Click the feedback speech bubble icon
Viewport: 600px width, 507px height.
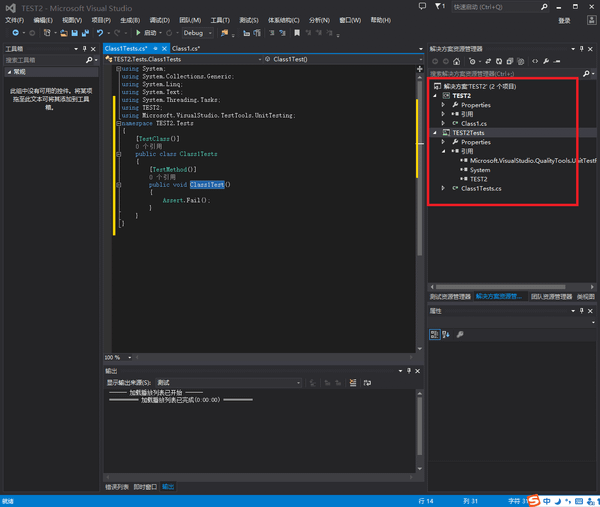422,6
